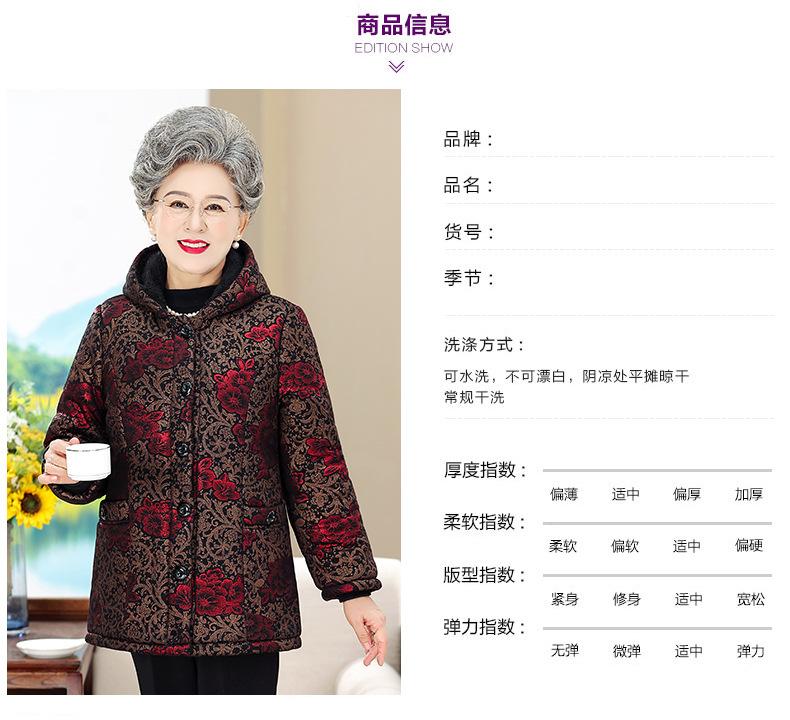The width and height of the screenshot is (790, 720).
Task: Click the EDITION SHOW subtitle
Action: (404, 48)
